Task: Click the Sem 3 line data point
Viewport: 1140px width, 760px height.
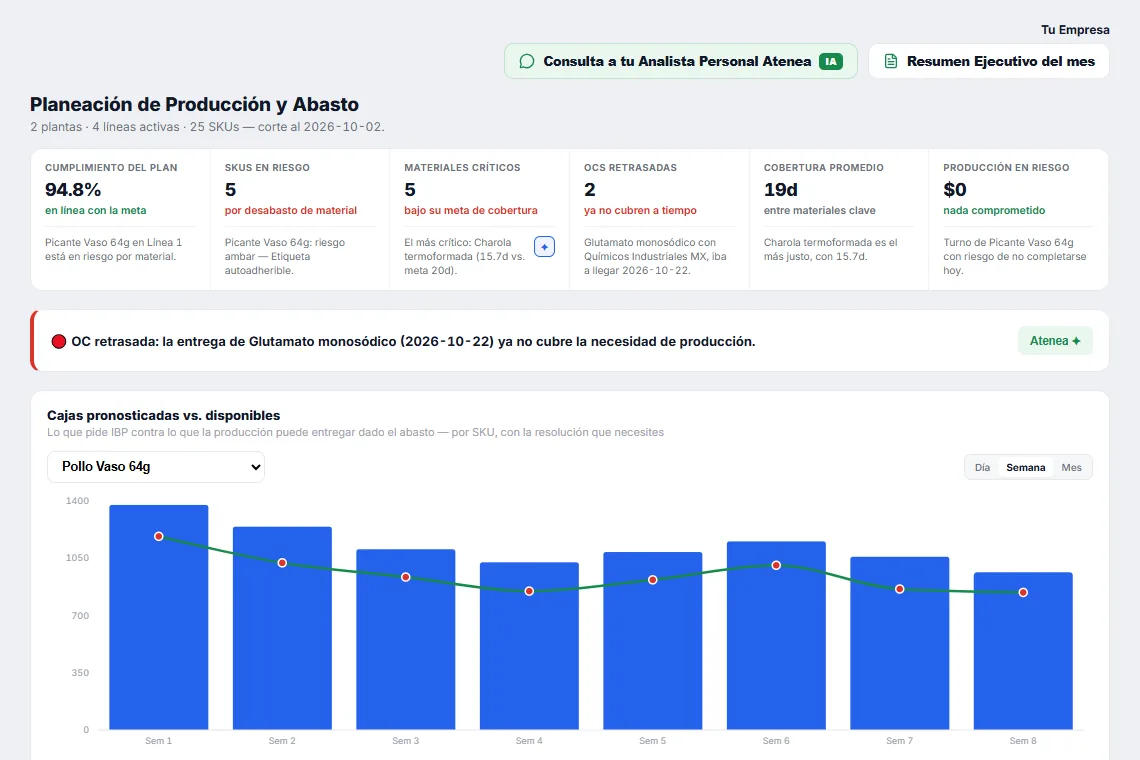Action: [406, 577]
